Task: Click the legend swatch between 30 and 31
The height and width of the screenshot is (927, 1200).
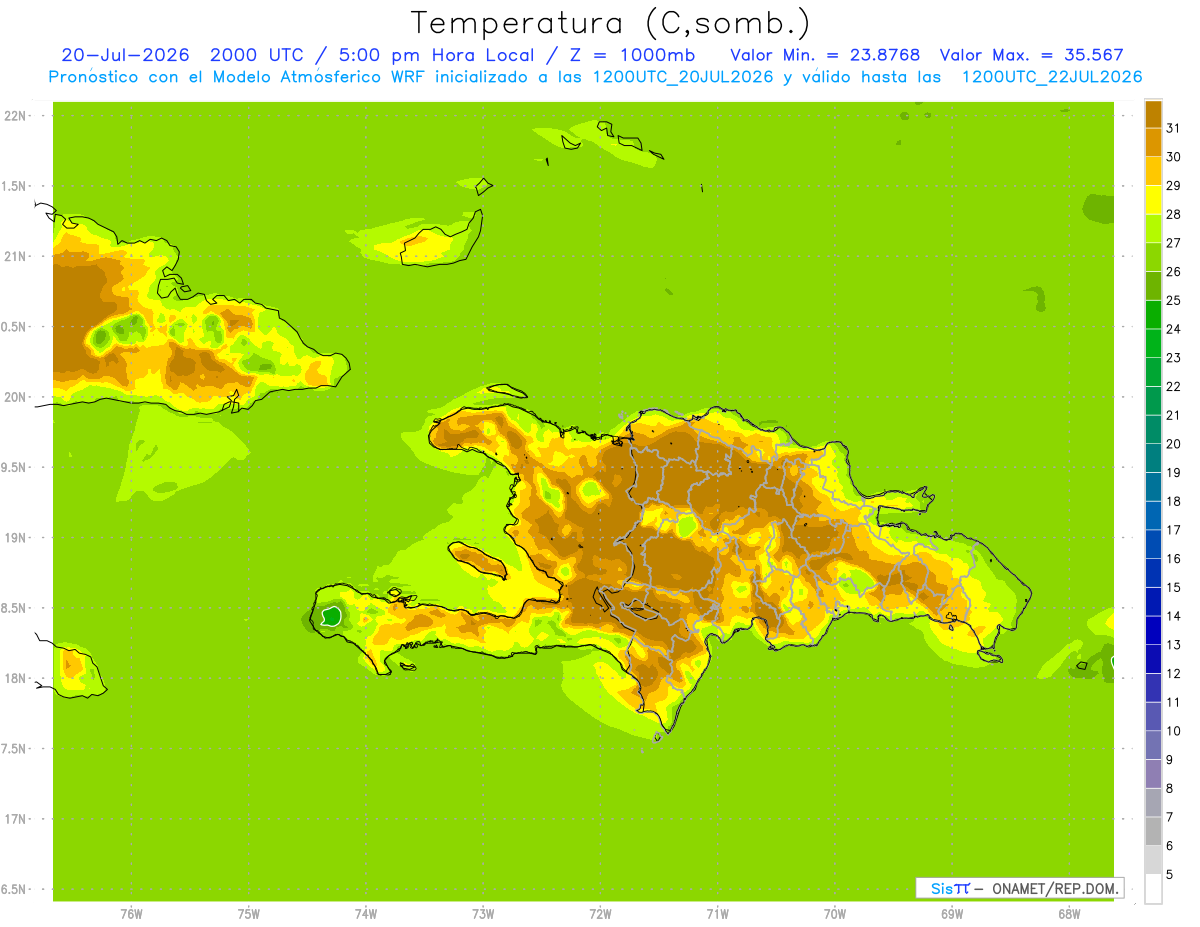Action: point(1153,142)
